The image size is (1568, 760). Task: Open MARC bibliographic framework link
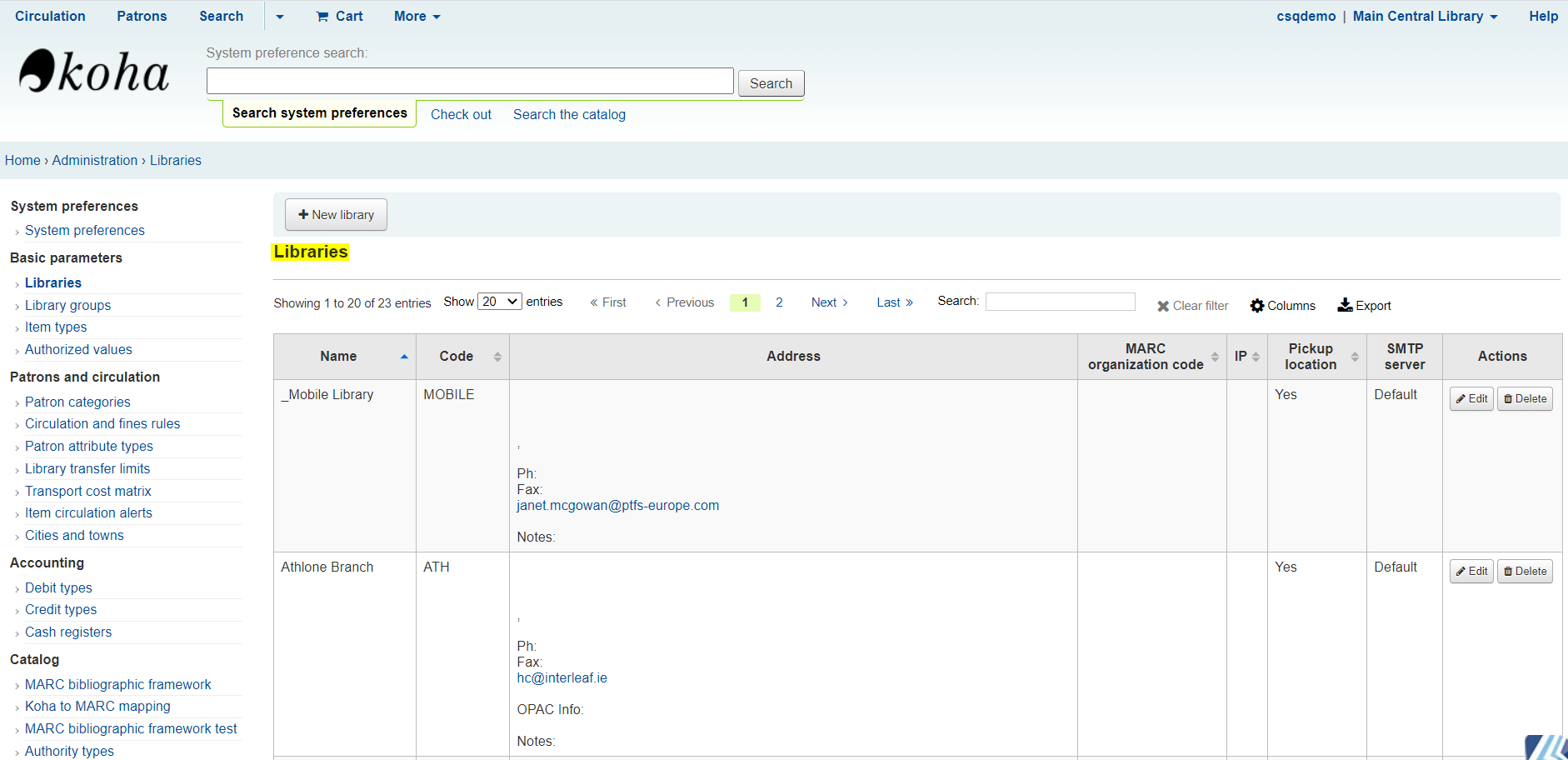coord(118,685)
